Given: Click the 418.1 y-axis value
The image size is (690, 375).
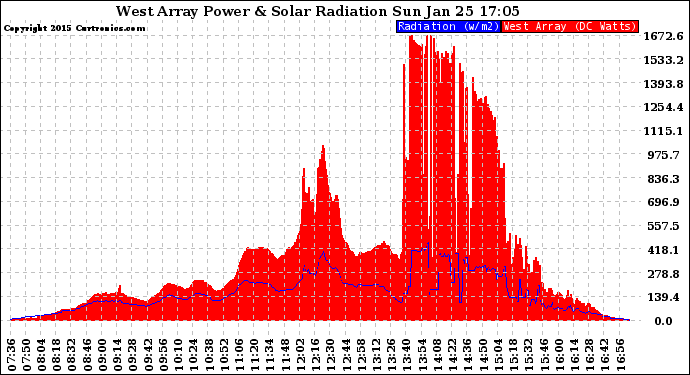Looking at the screenshot, I should click(663, 250).
